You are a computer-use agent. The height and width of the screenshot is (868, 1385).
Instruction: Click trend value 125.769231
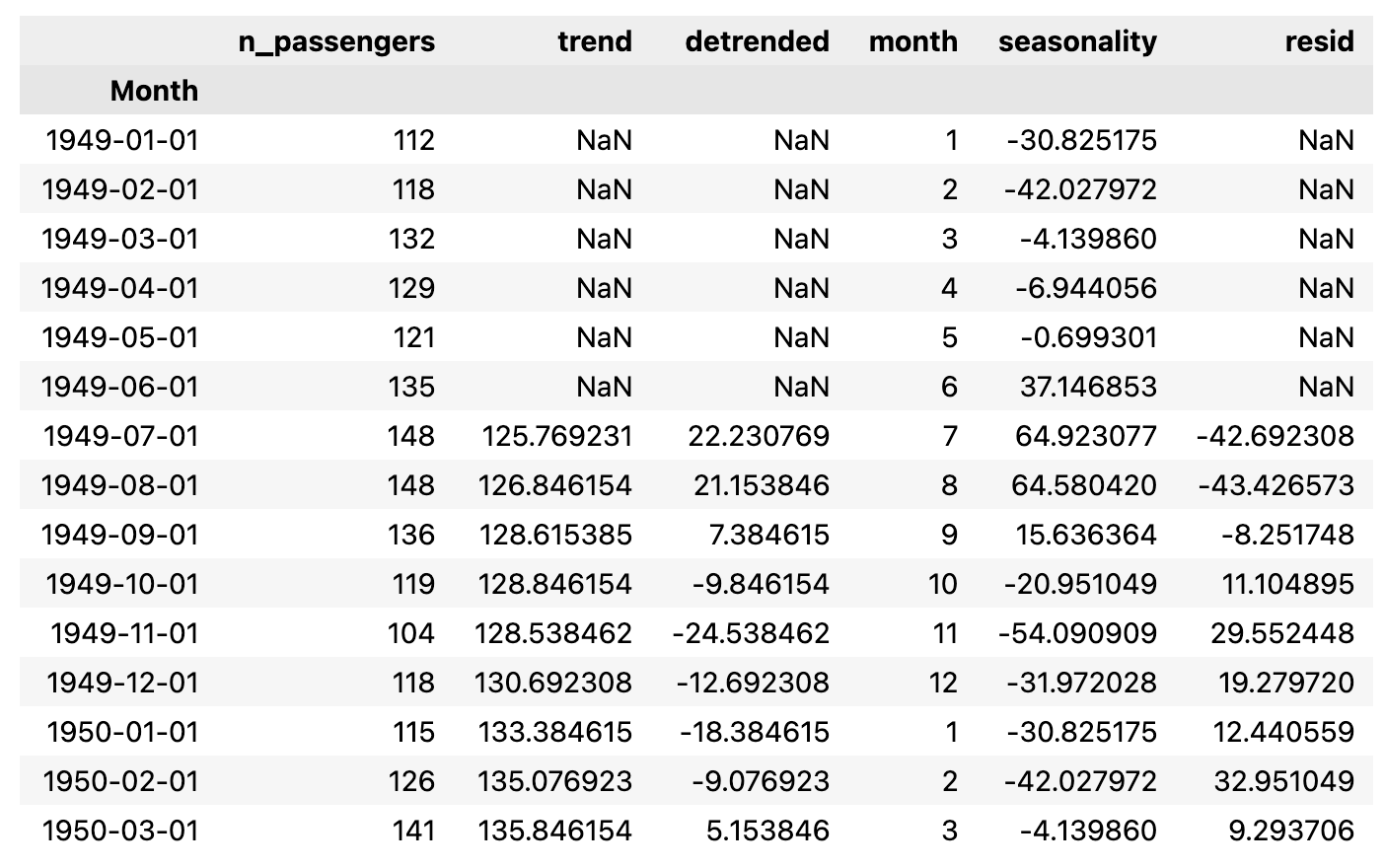click(556, 436)
